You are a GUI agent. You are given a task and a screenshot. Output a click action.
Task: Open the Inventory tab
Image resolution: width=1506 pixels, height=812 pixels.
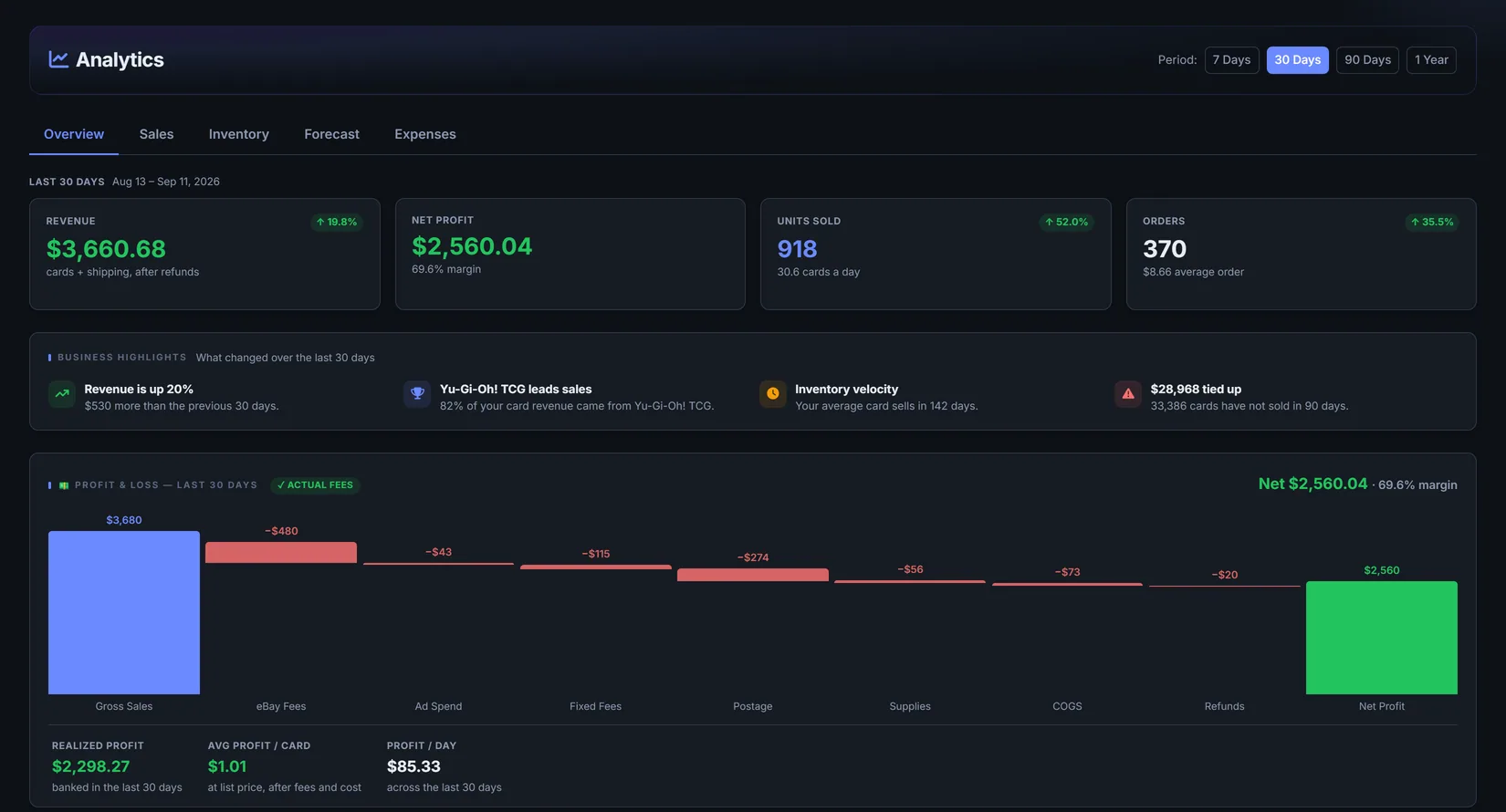239,134
